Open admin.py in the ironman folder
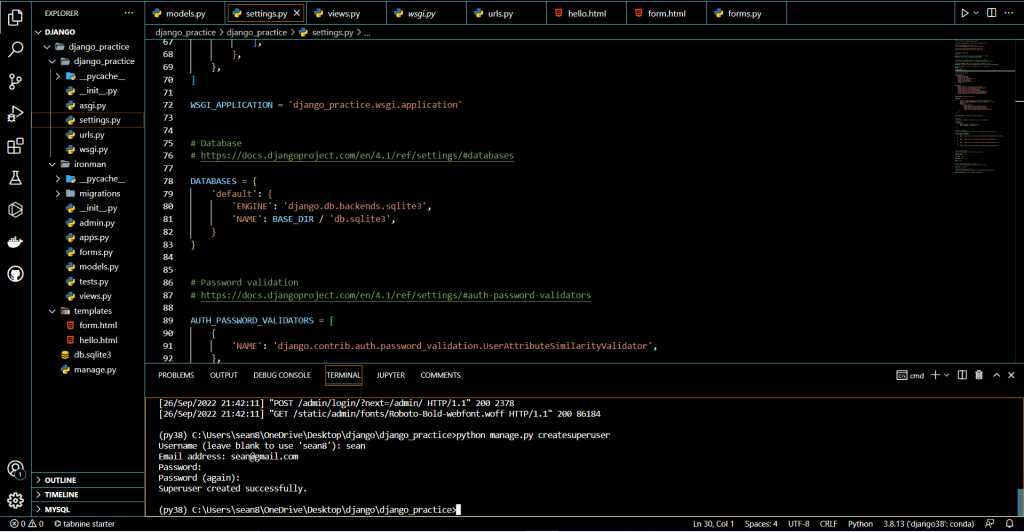Screen dimensions: 1024x532 pos(88,223)
